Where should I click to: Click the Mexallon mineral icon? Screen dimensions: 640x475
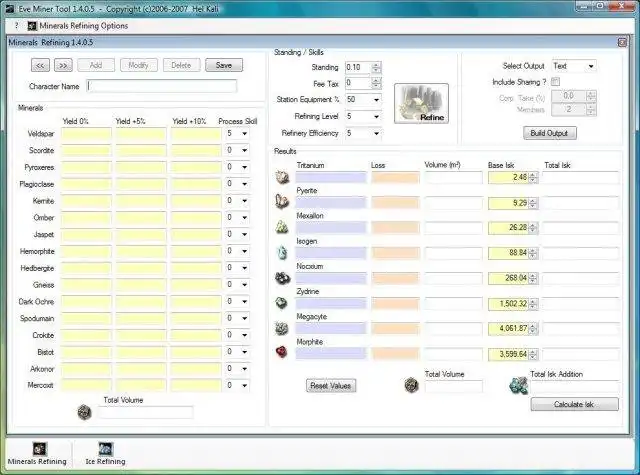[282, 227]
